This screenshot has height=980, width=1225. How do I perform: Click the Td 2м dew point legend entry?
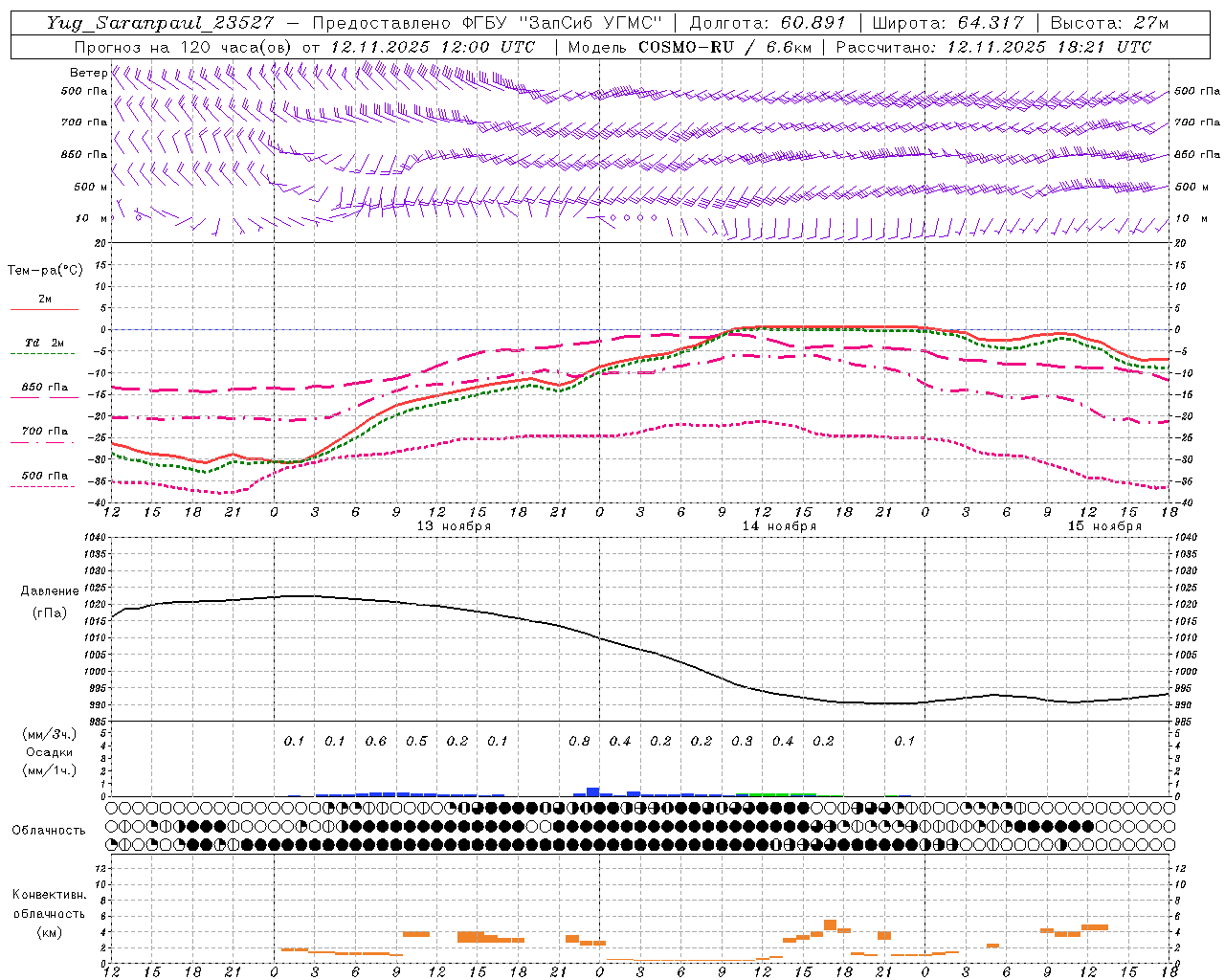[x=45, y=343]
